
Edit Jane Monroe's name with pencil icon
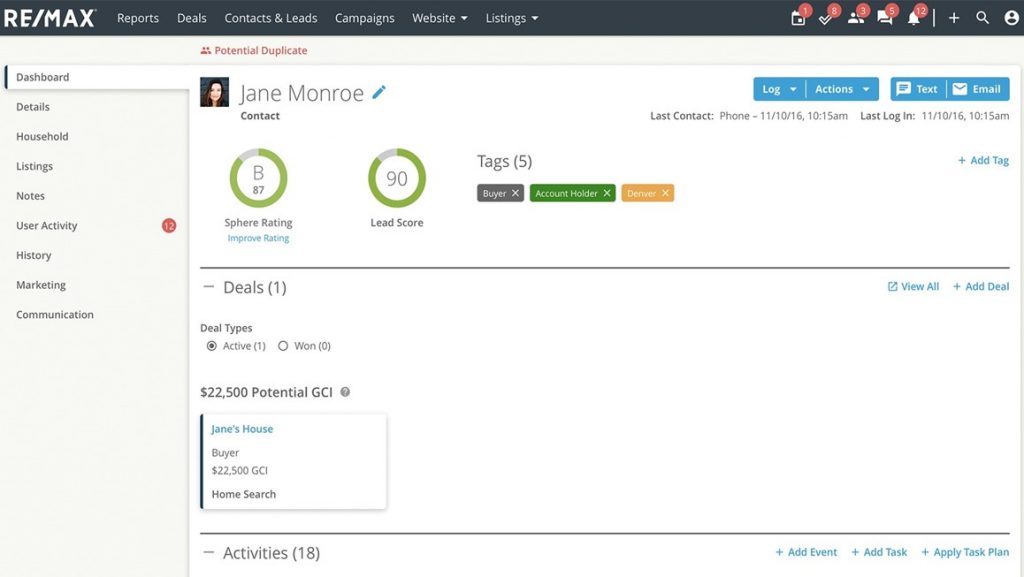coord(379,92)
